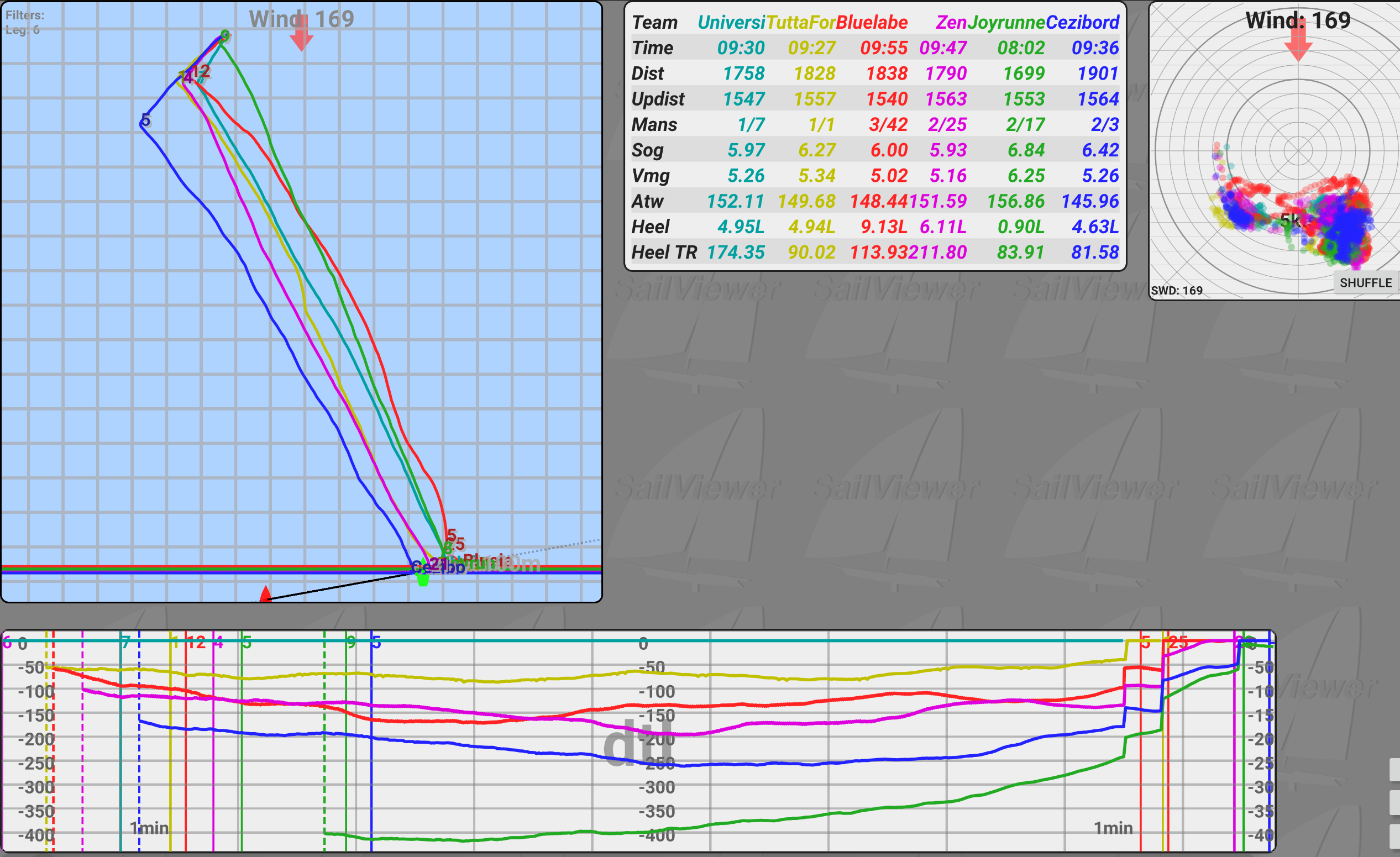Select the Joyrunne team column header
The image size is (1400, 857).
pos(1006,22)
